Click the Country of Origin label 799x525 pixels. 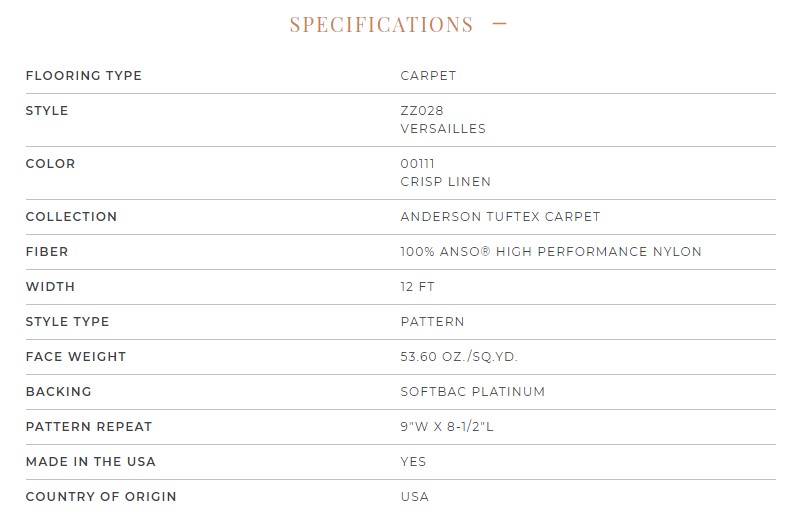(101, 497)
